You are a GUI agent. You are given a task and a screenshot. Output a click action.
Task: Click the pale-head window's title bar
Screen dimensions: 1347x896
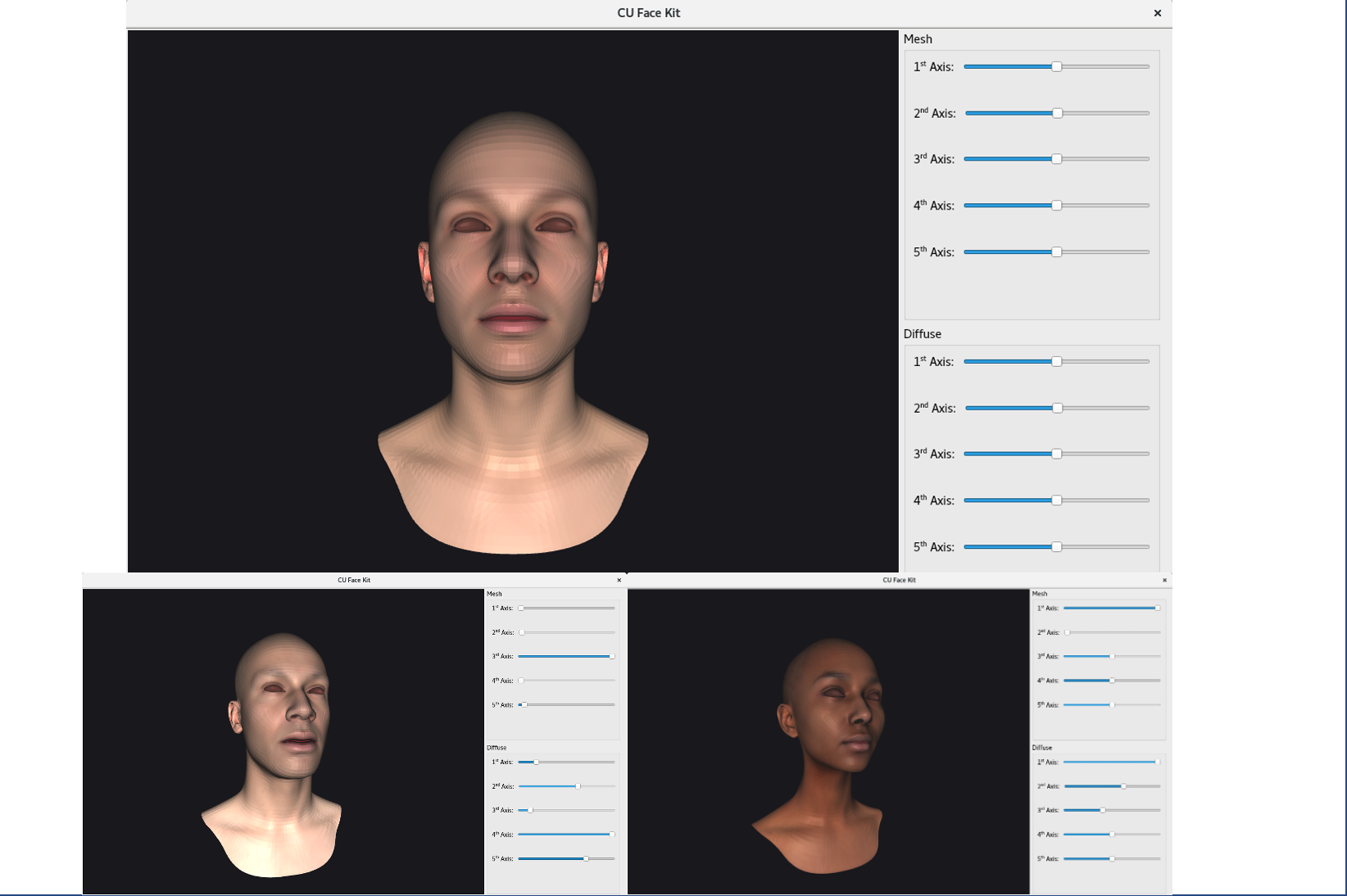click(x=354, y=580)
